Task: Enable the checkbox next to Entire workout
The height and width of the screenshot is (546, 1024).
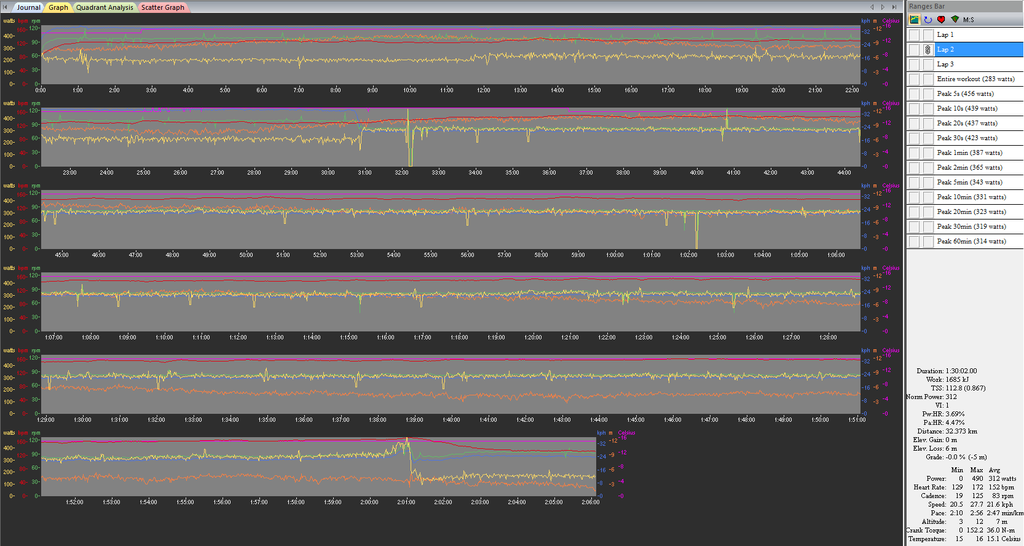Action: 914,78
